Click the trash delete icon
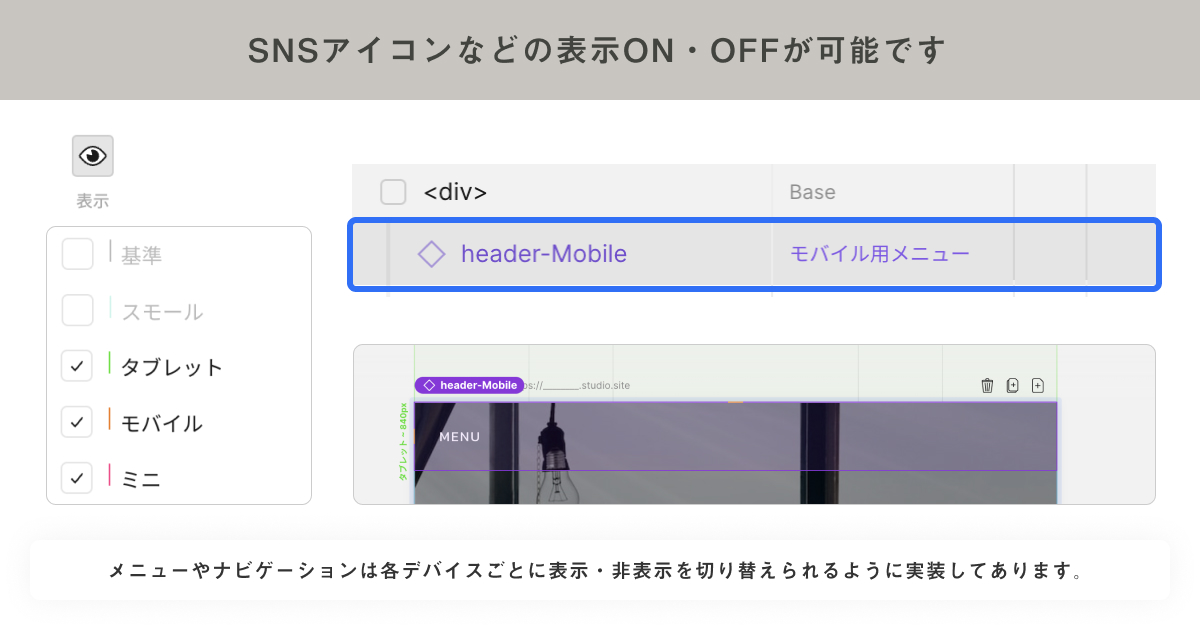This screenshot has height=630, width=1200. coord(987,385)
